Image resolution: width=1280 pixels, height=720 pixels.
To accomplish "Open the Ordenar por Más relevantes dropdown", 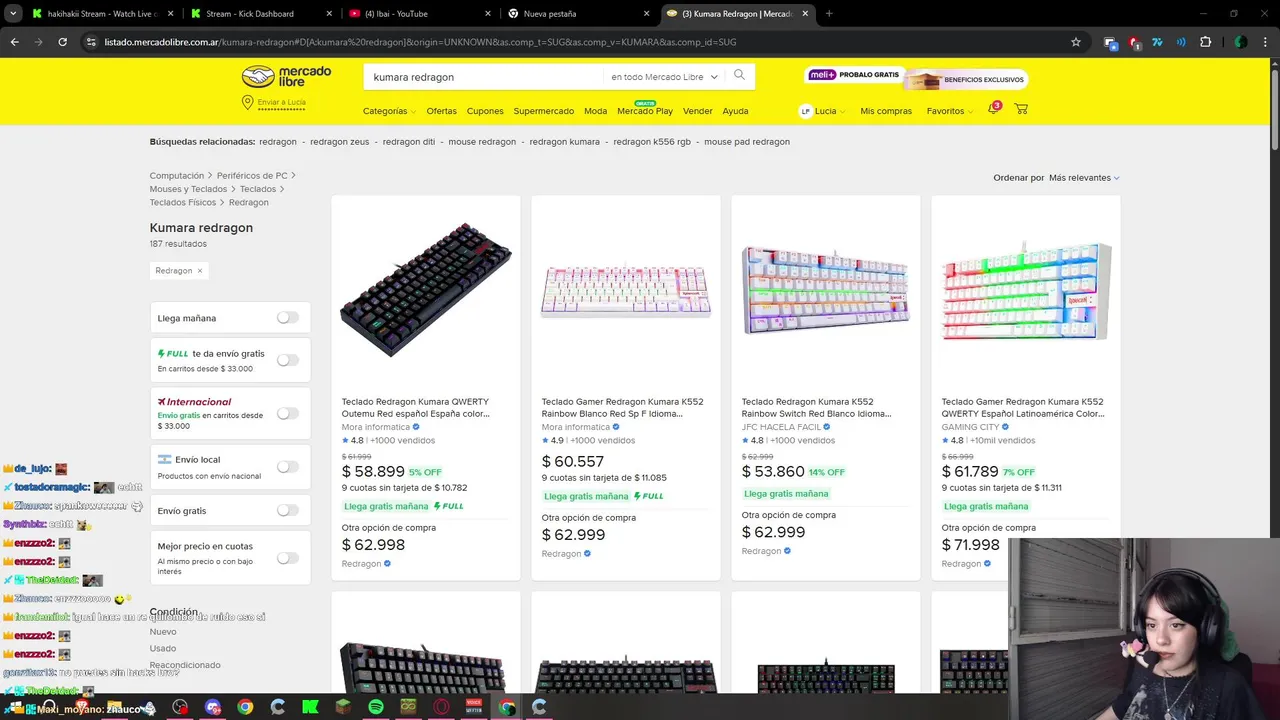I will pos(1084,178).
